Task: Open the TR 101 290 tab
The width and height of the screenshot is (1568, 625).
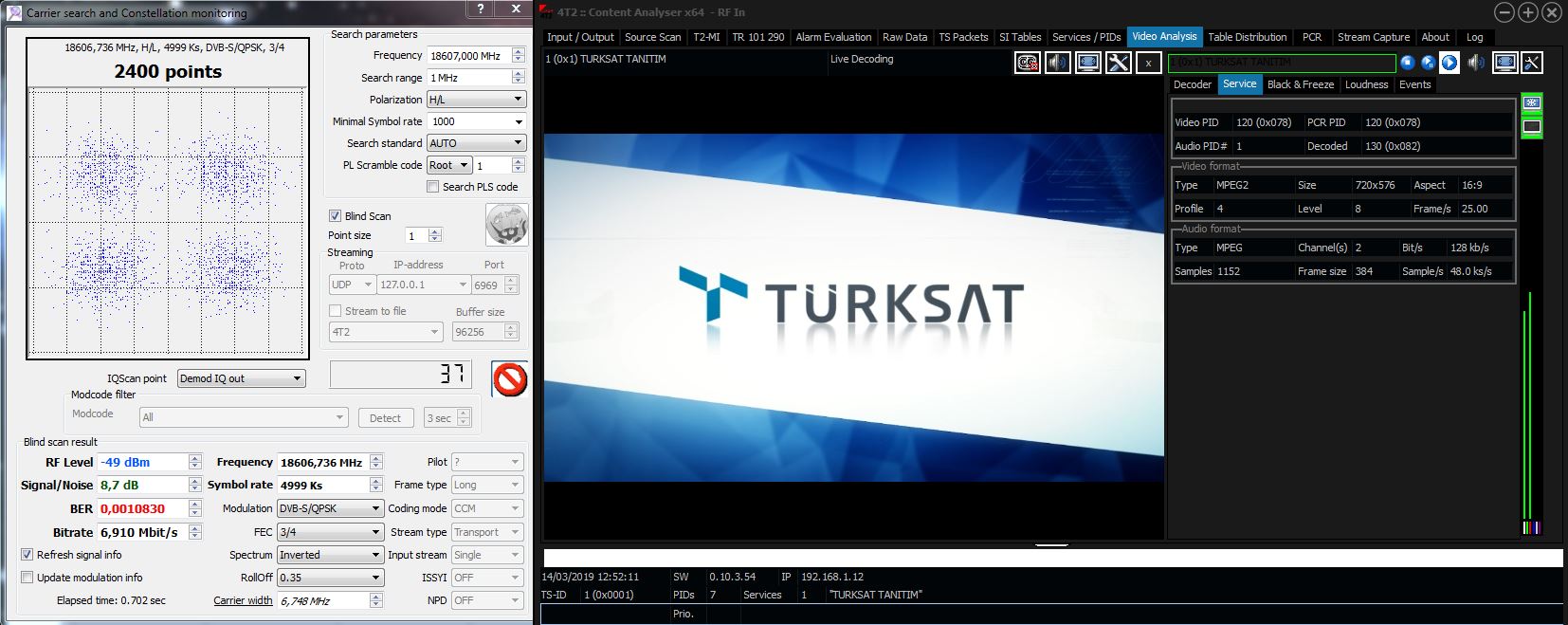Action: 758,37
